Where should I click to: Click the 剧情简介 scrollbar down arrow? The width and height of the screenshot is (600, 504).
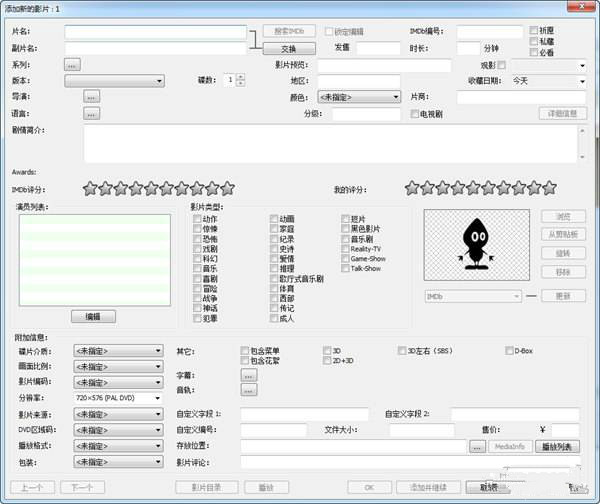coord(582,157)
